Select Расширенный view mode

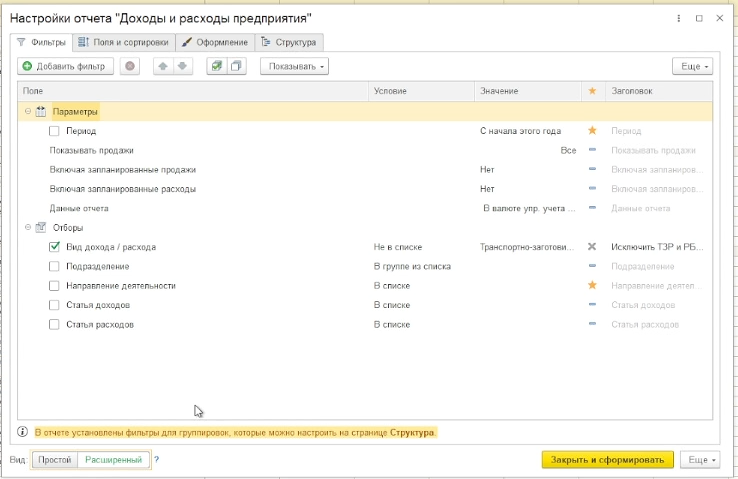pos(113,460)
